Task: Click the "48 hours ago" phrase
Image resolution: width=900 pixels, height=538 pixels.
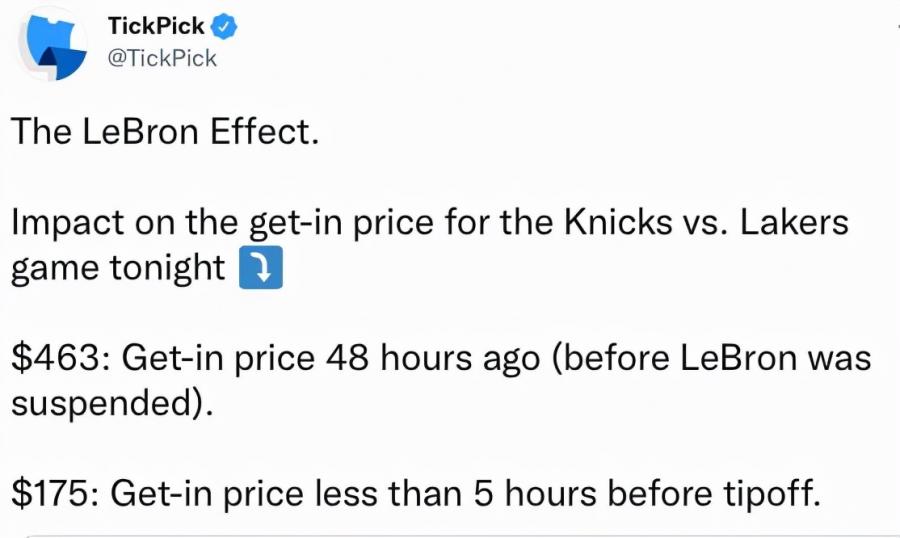Action: [x=433, y=358]
